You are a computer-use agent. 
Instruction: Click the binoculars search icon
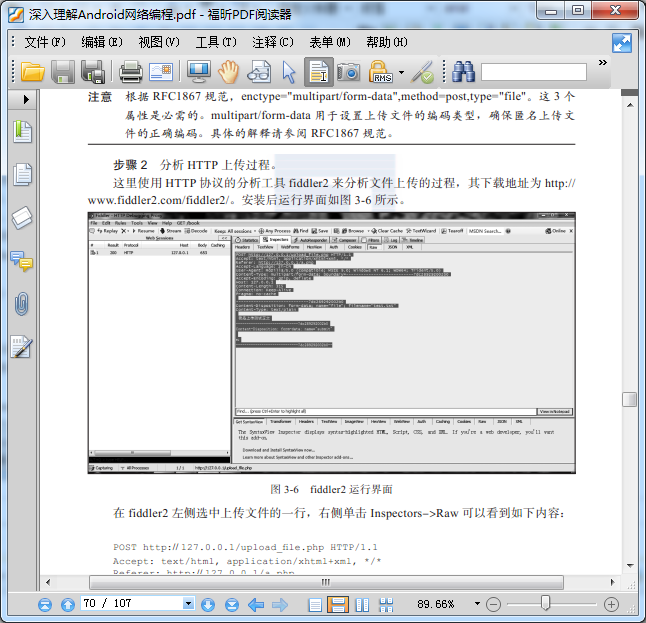[463, 72]
